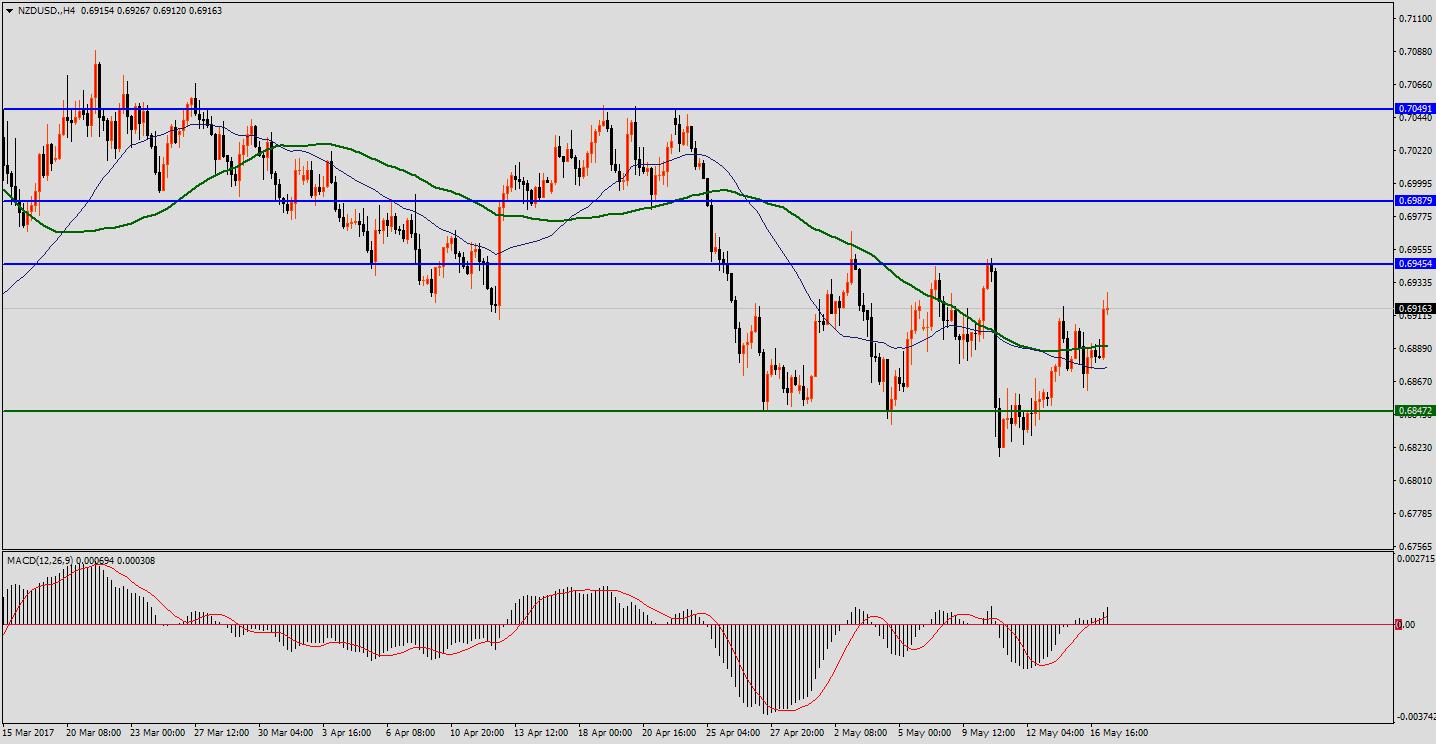Select the blue 0.69879 price level label
The width and height of the screenshot is (1436, 744).
(1415, 201)
